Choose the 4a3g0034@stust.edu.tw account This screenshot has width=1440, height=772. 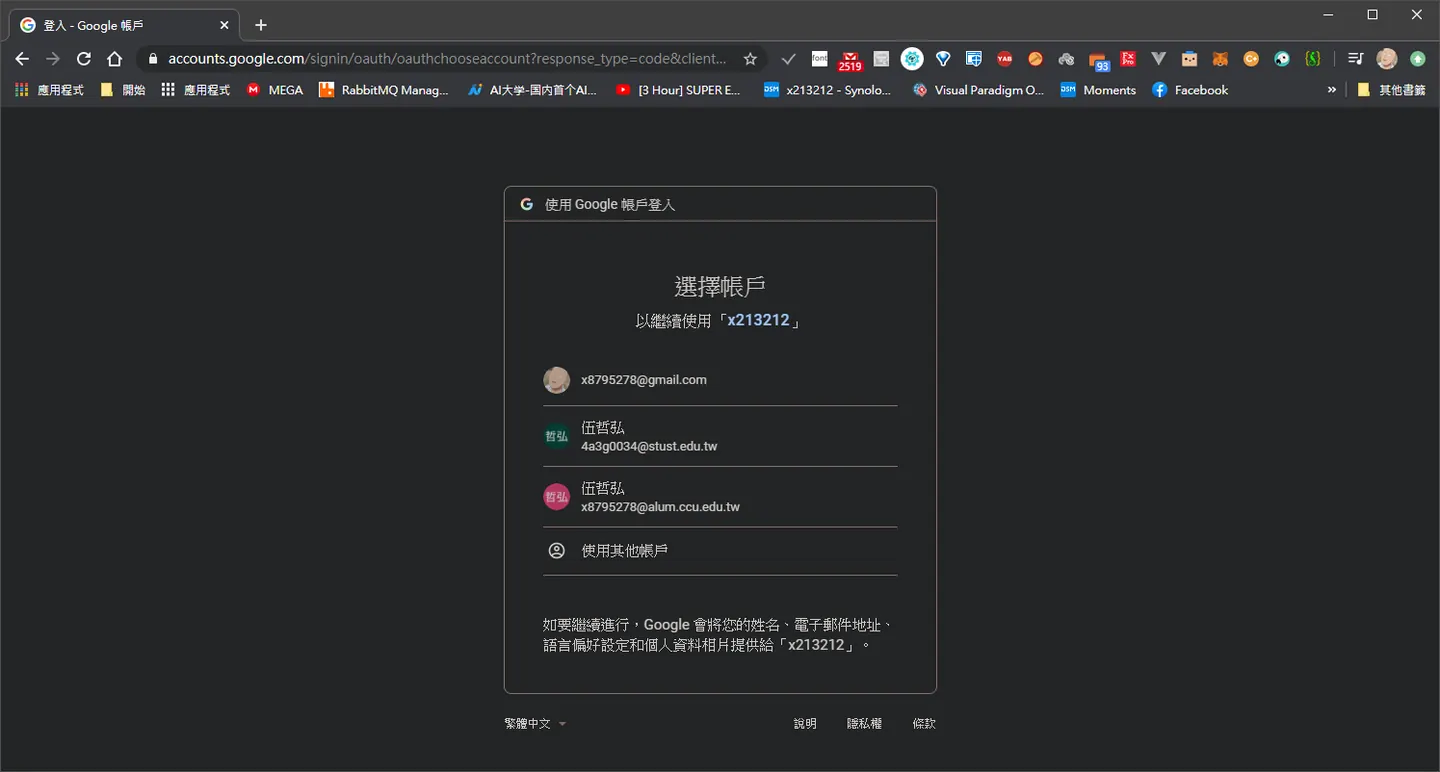tap(720, 436)
